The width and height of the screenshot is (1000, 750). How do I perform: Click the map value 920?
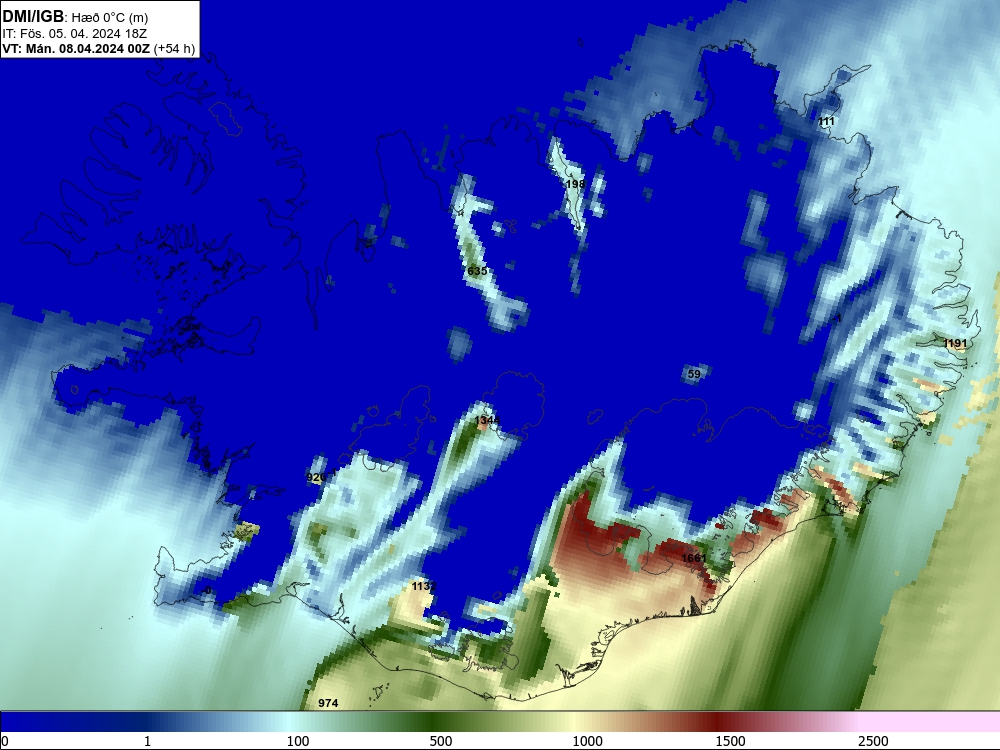point(316,477)
